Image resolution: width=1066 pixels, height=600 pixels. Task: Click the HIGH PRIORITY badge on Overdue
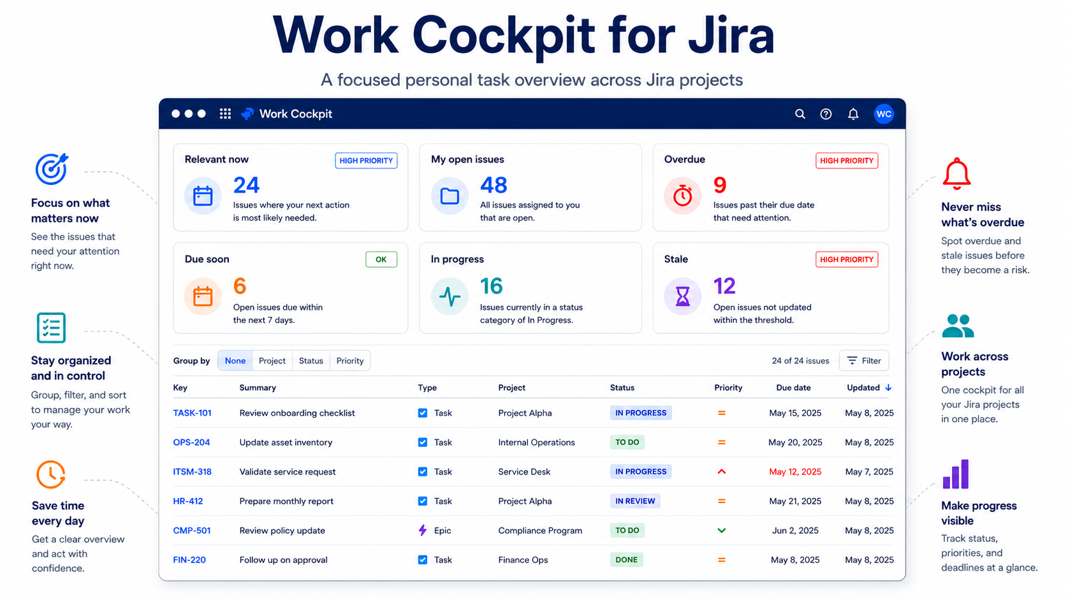tap(846, 160)
